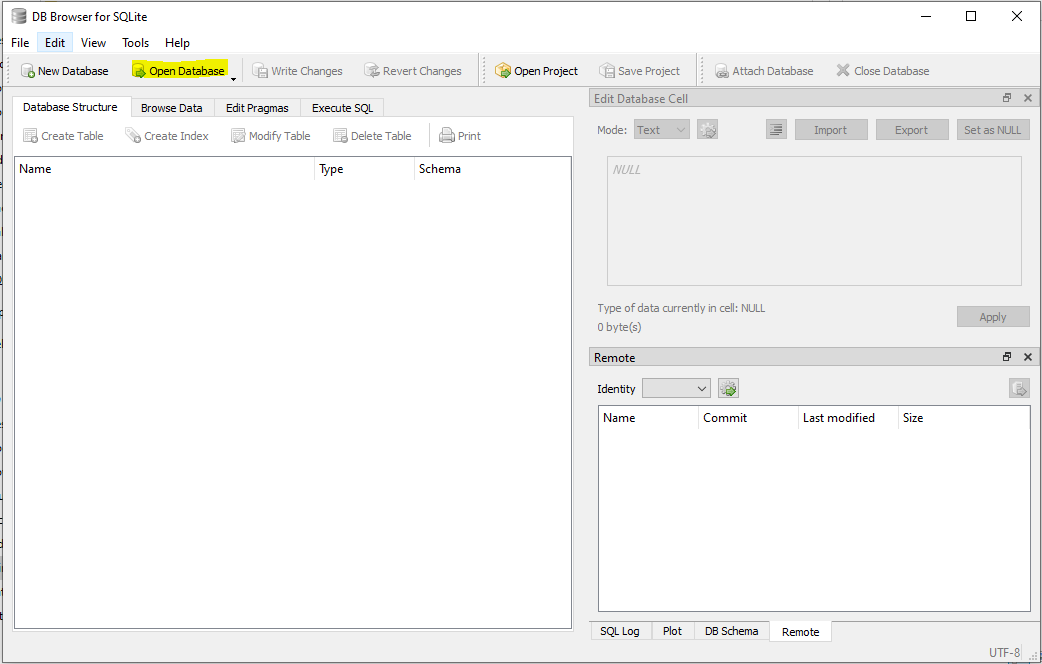Switch to the Database Structure tab
This screenshot has height=664, width=1042.
70,107
